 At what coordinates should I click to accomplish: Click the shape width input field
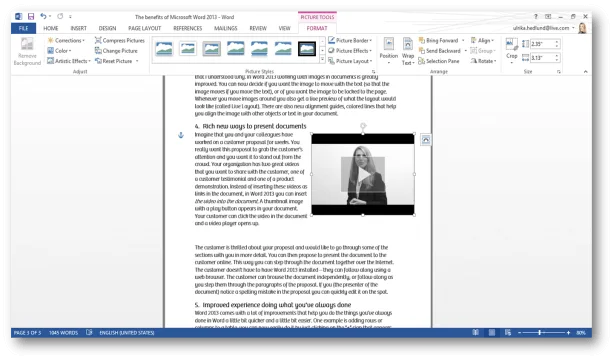pos(543,58)
